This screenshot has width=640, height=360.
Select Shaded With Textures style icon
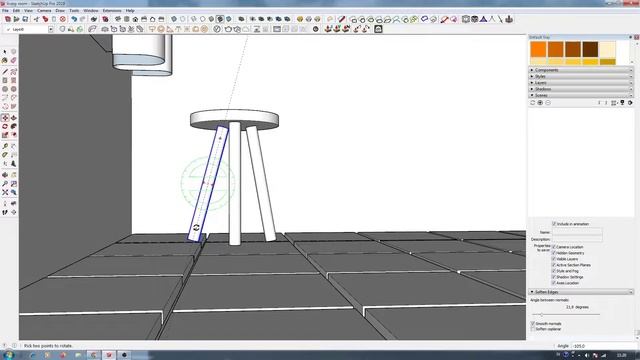click(x=220, y=19)
